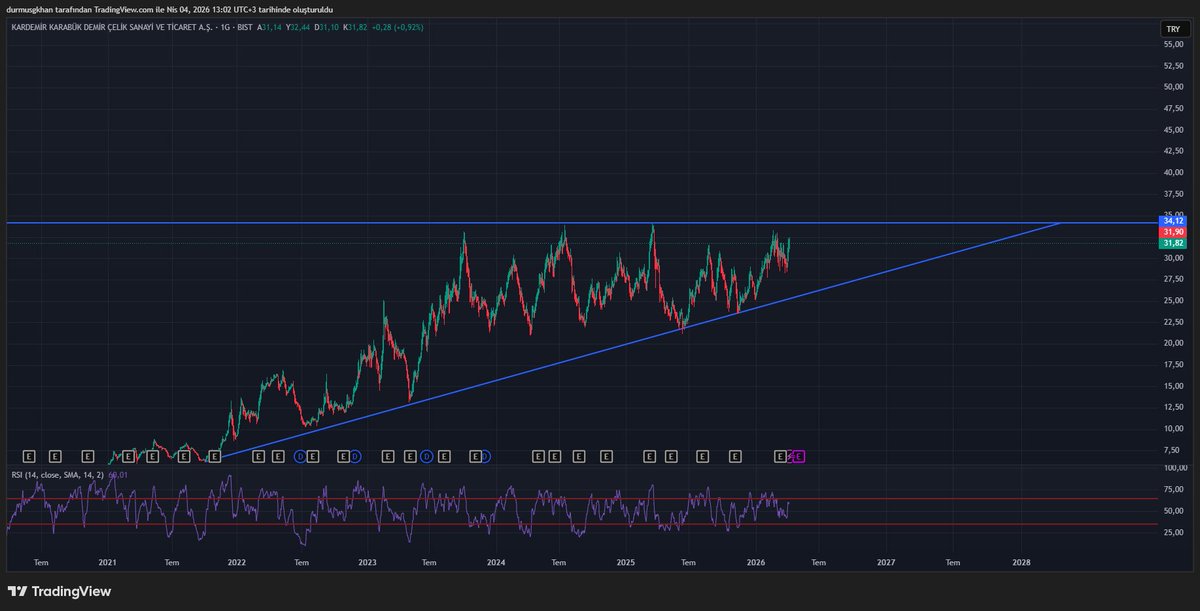Select the green 31,82 price label

[x=1173, y=243]
